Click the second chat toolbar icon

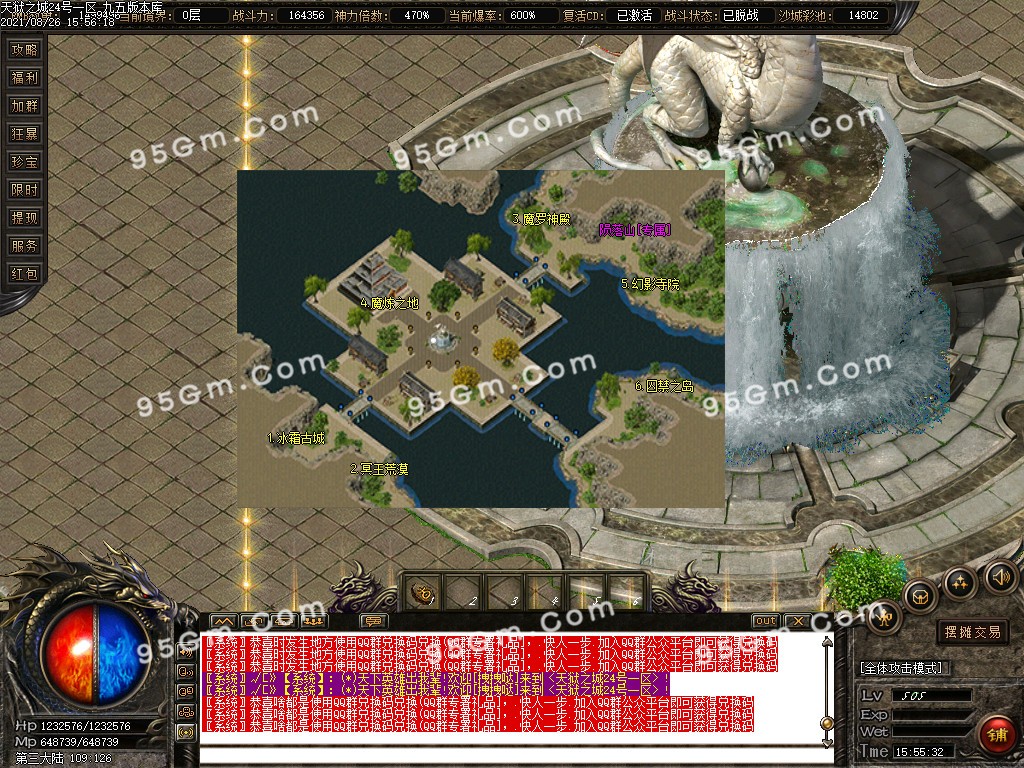tap(254, 621)
